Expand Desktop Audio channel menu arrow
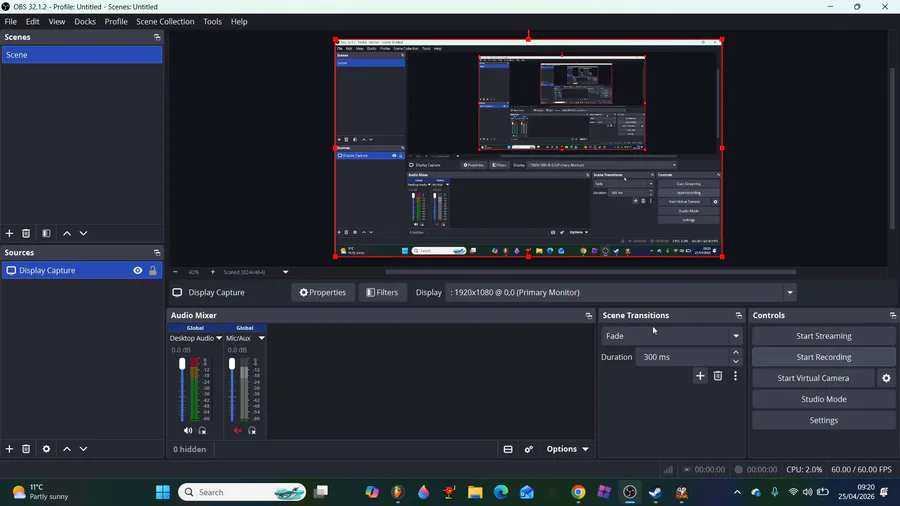The width and height of the screenshot is (900, 506). [219, 338]
